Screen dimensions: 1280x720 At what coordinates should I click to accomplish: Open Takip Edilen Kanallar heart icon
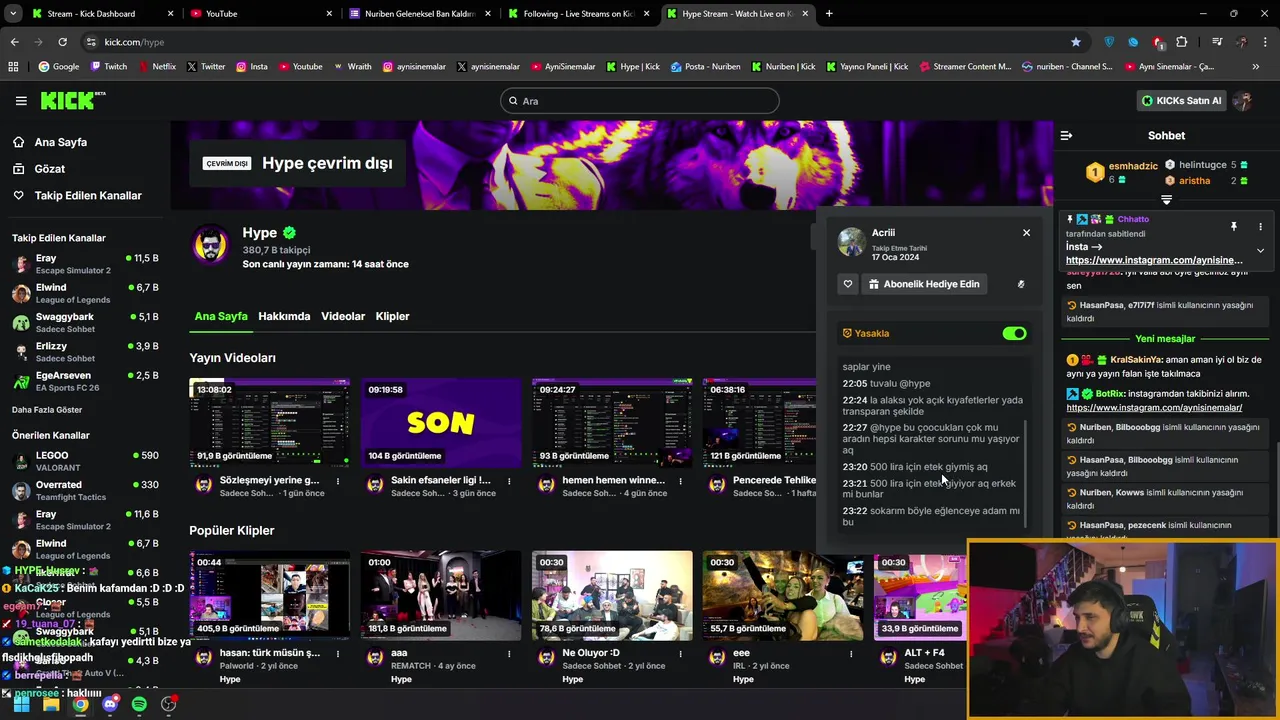click(x=19, y=195)
